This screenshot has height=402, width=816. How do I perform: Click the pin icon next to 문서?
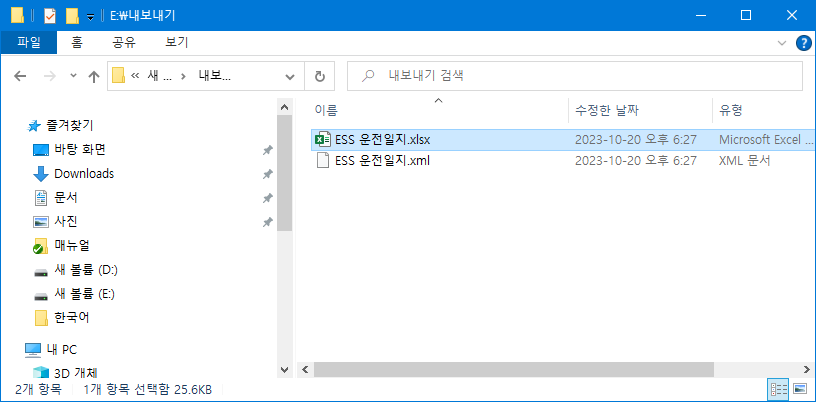point(267,198)
